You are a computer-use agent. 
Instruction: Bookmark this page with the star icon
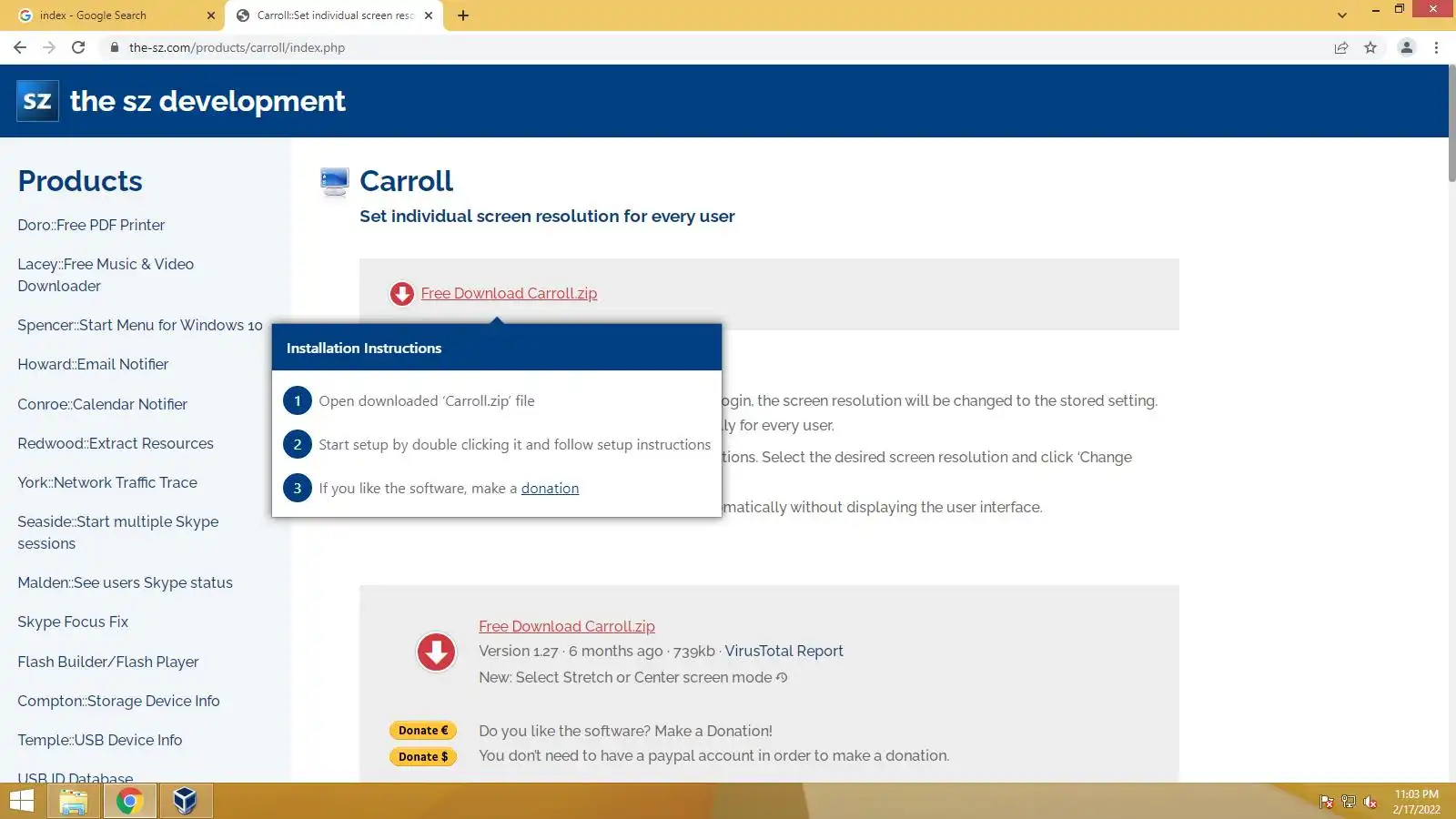point(1370,47)
